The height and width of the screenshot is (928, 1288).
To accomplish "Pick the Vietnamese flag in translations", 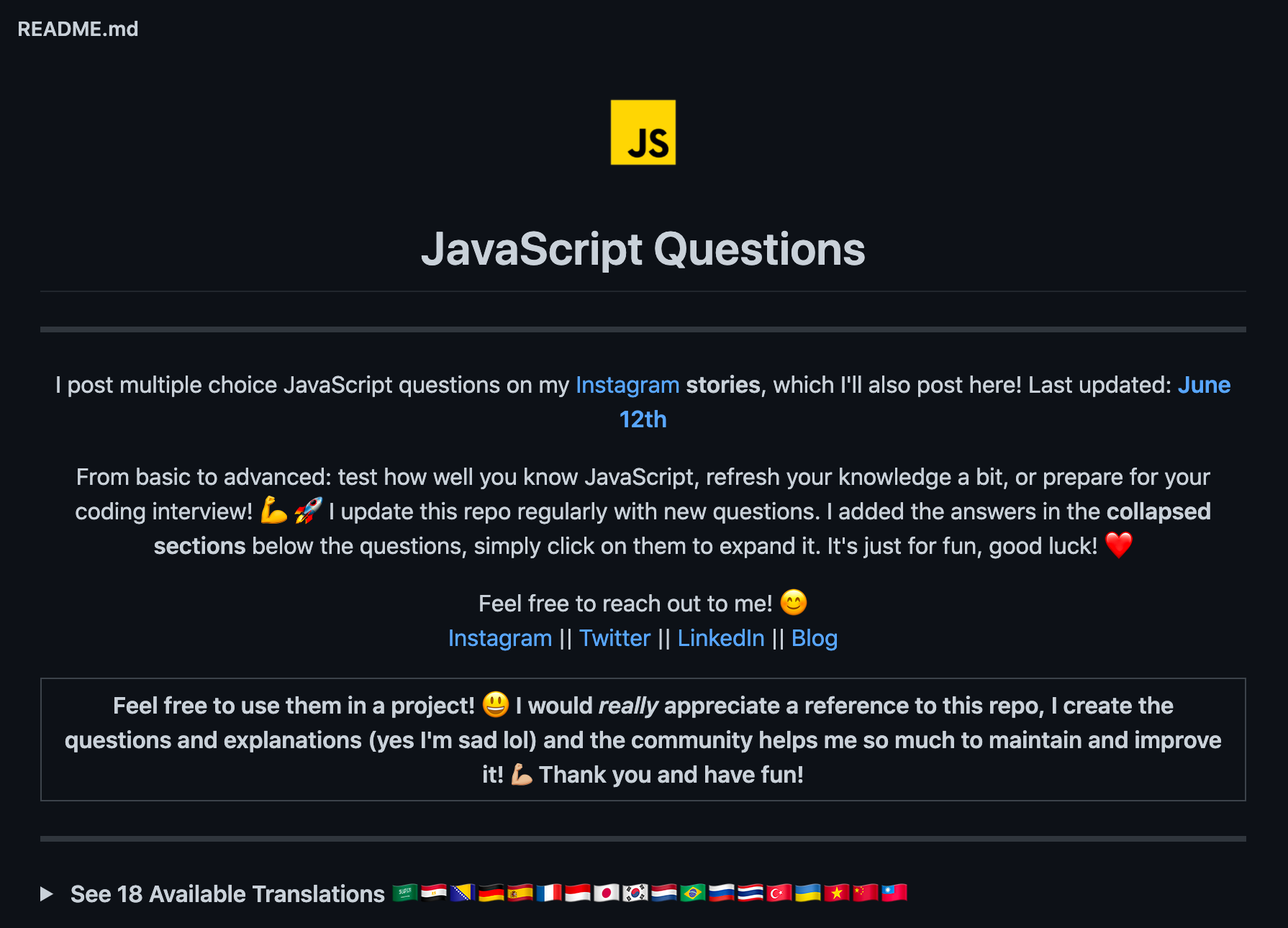I will [837, 893].
